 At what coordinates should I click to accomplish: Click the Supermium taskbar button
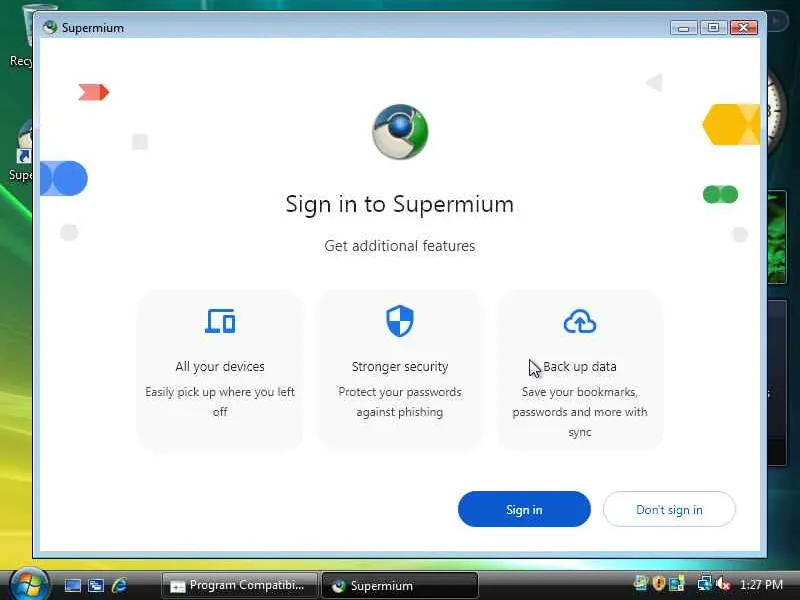pyautogui.click(x=399, y=586)
